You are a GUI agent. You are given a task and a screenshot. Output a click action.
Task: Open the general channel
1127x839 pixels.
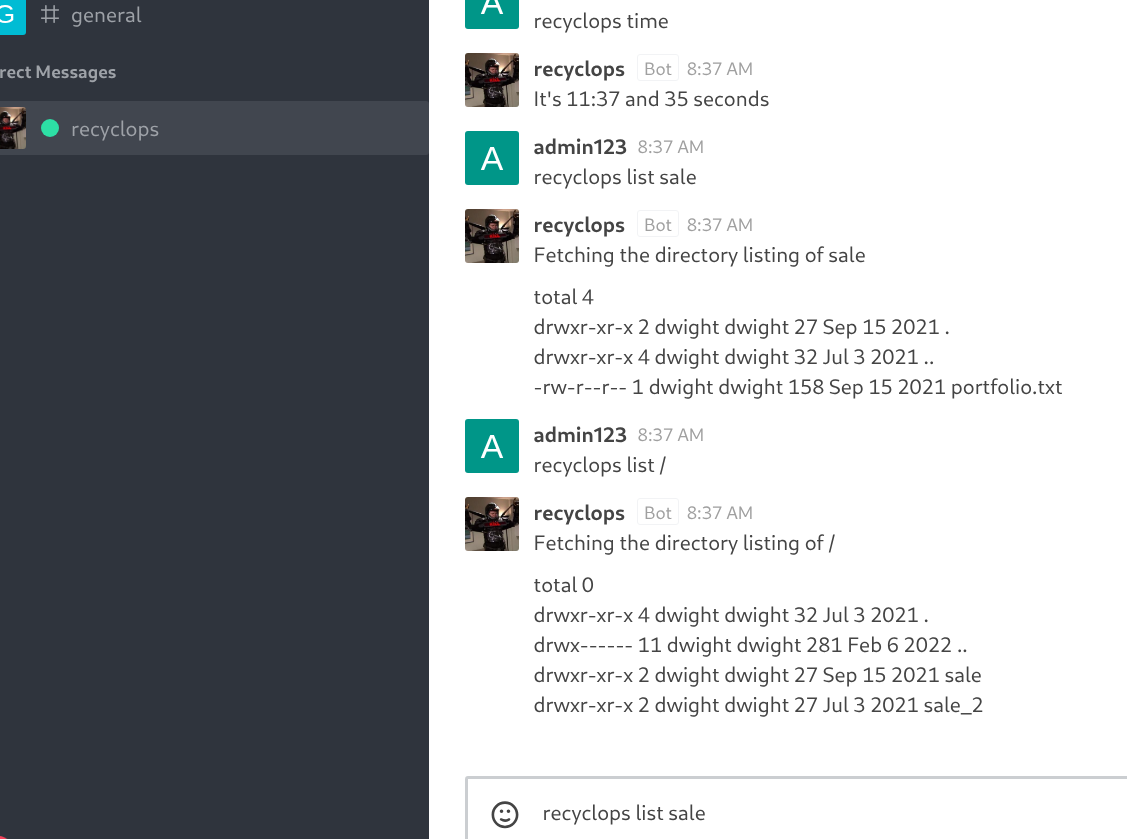(x=105, y=16)
